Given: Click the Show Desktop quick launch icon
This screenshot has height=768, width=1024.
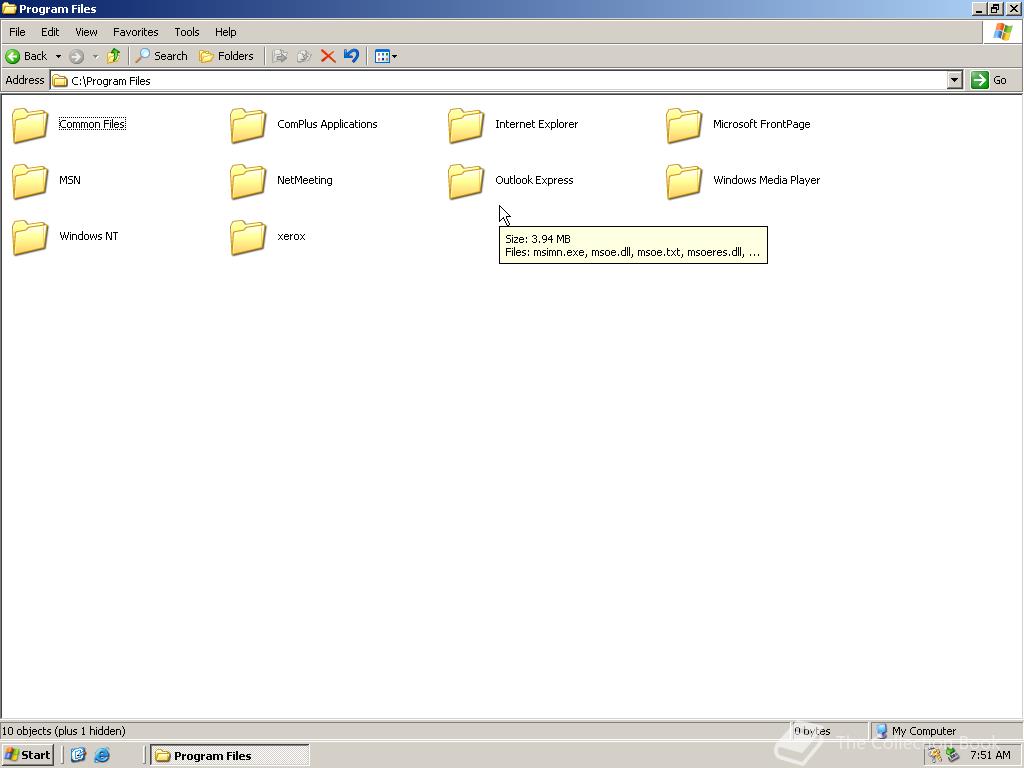Looking at the screenshot, I should click(x=78, y=755).
